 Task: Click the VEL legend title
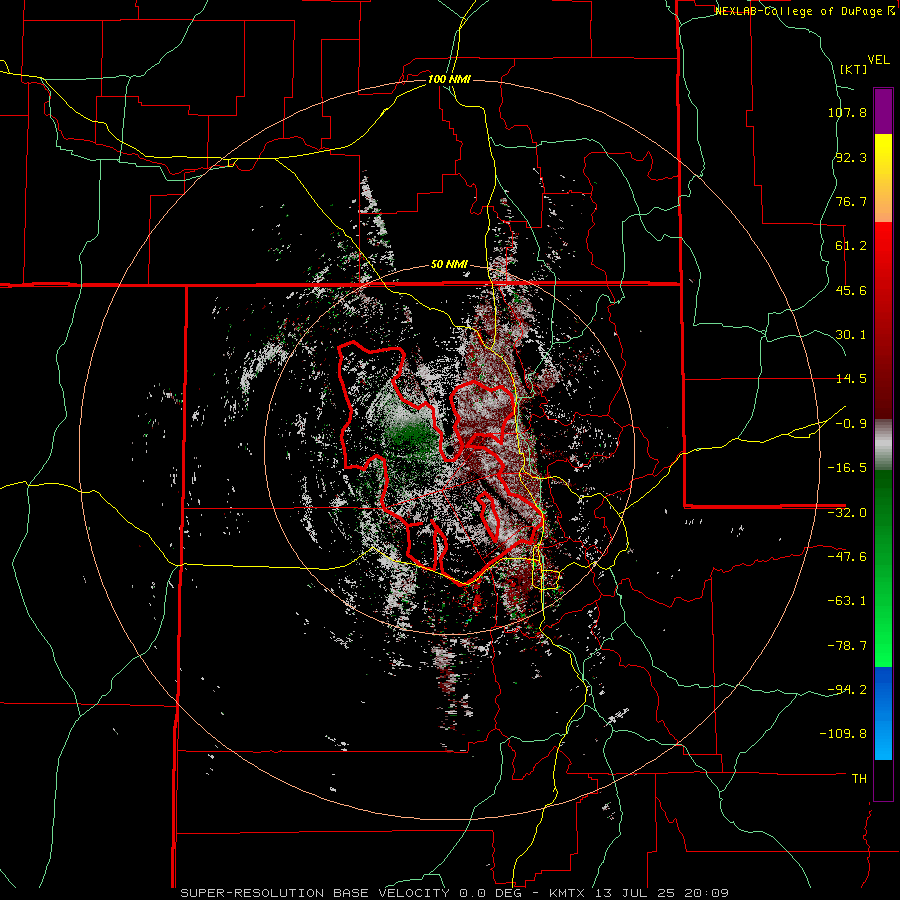pos(878,60)
